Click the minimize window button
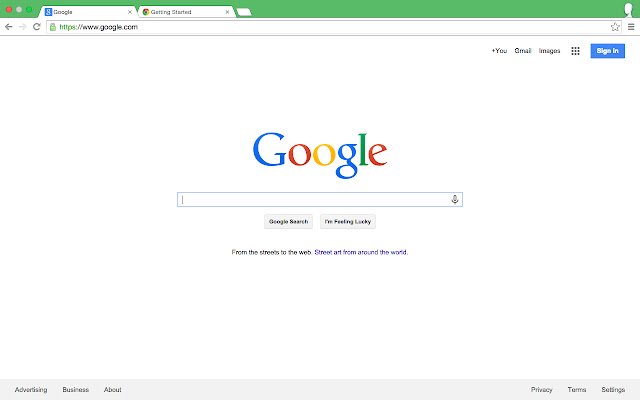The height and width of the screenshot is (400, 640). tap(19, 9)
